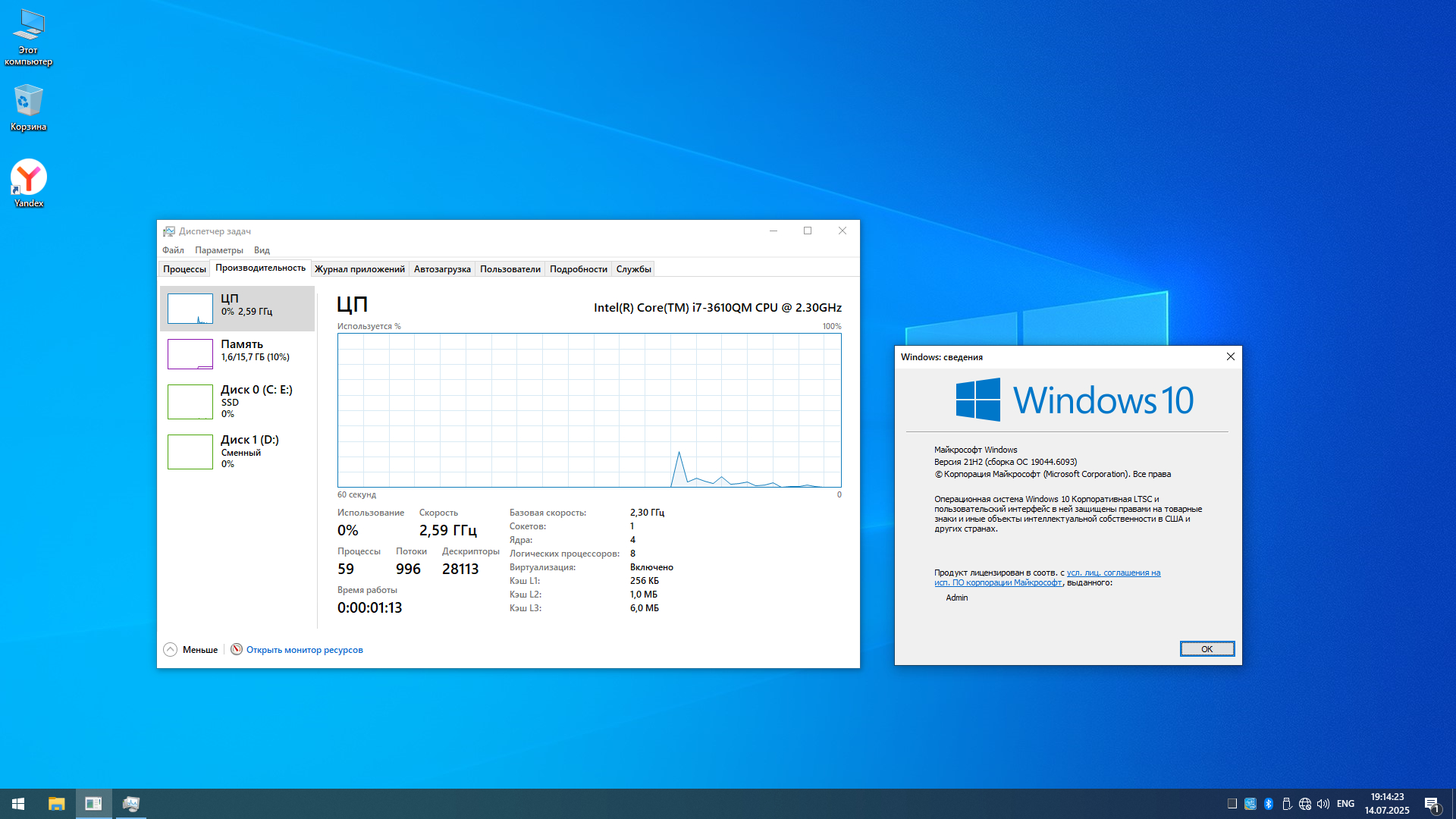Open the Параметры menu
Image resolution: width=1456 pixels, height=819 pixels.
(x=218, y=250)
